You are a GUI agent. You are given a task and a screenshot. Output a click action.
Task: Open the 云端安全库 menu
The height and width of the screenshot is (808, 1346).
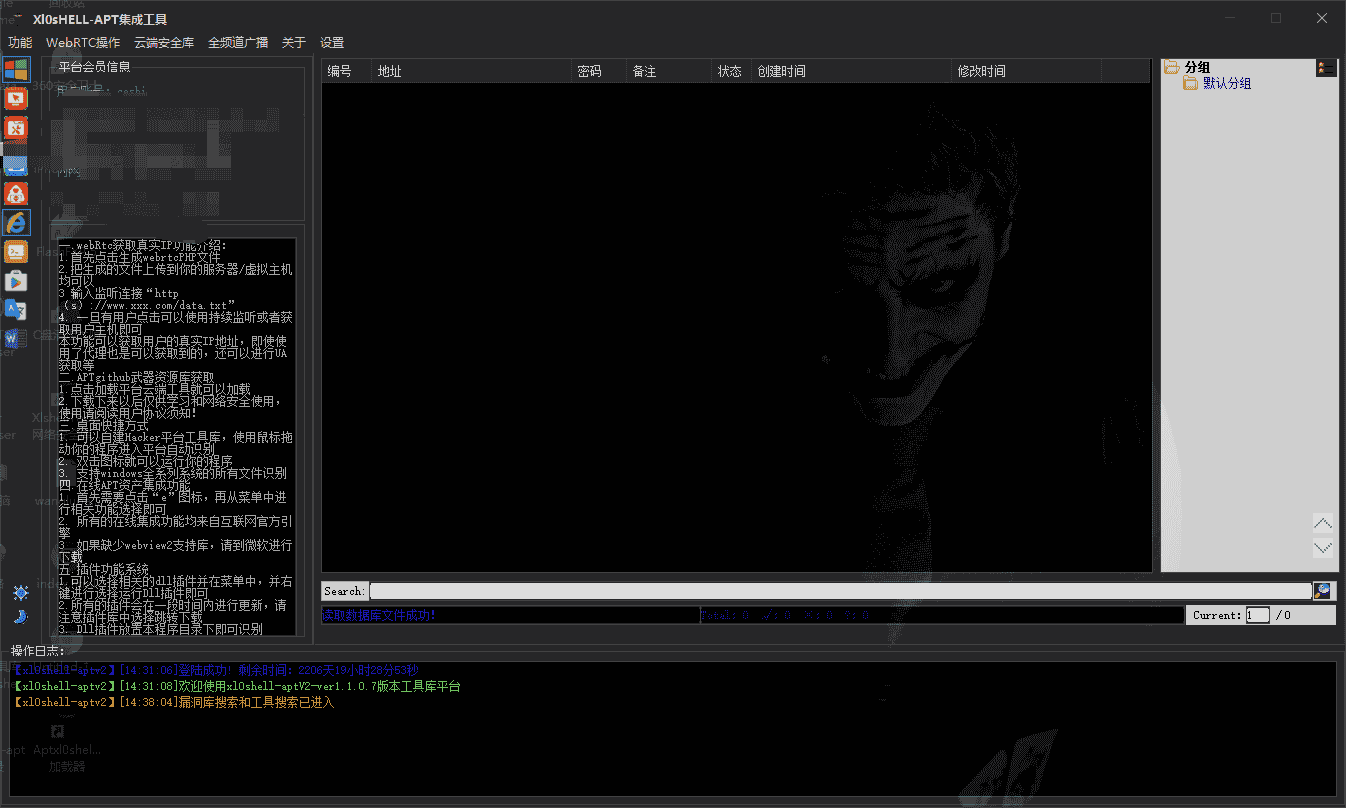pyautogui.click(x=164, y=43)
